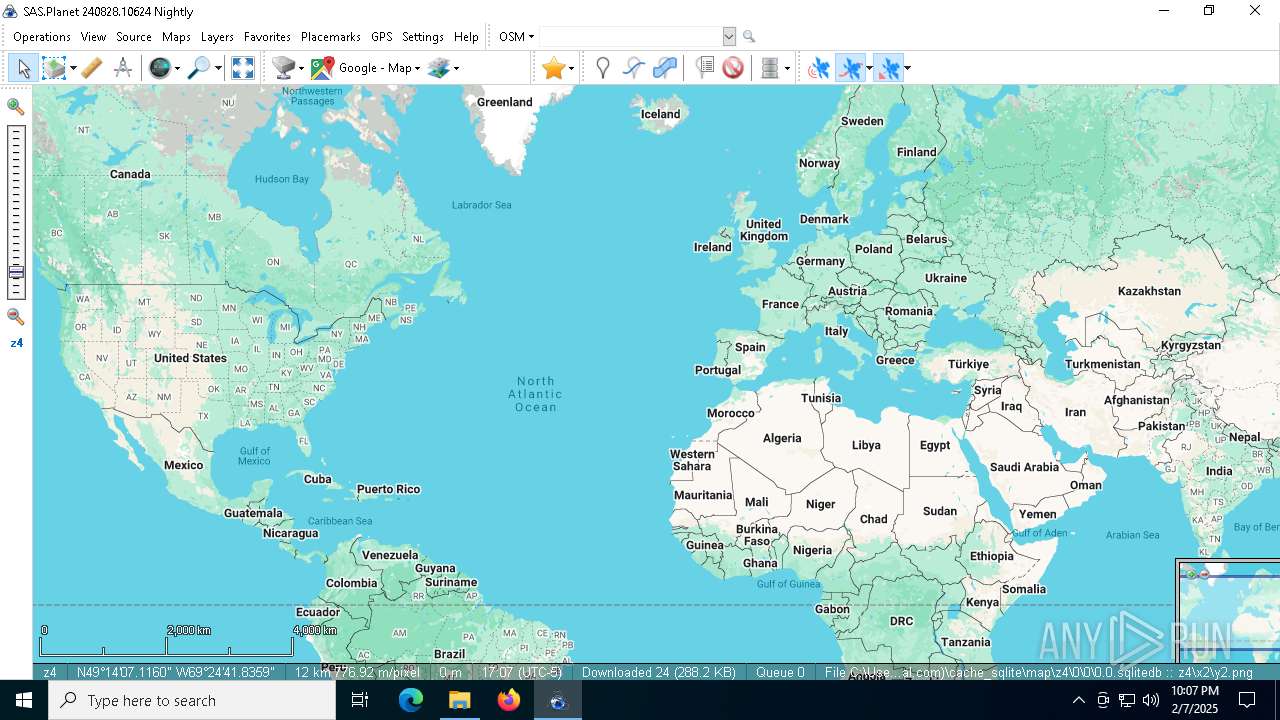The width and height of the screenshot is (1280, 720).
Task: Click the z4 zoom level label
Action: click(16, 343)
